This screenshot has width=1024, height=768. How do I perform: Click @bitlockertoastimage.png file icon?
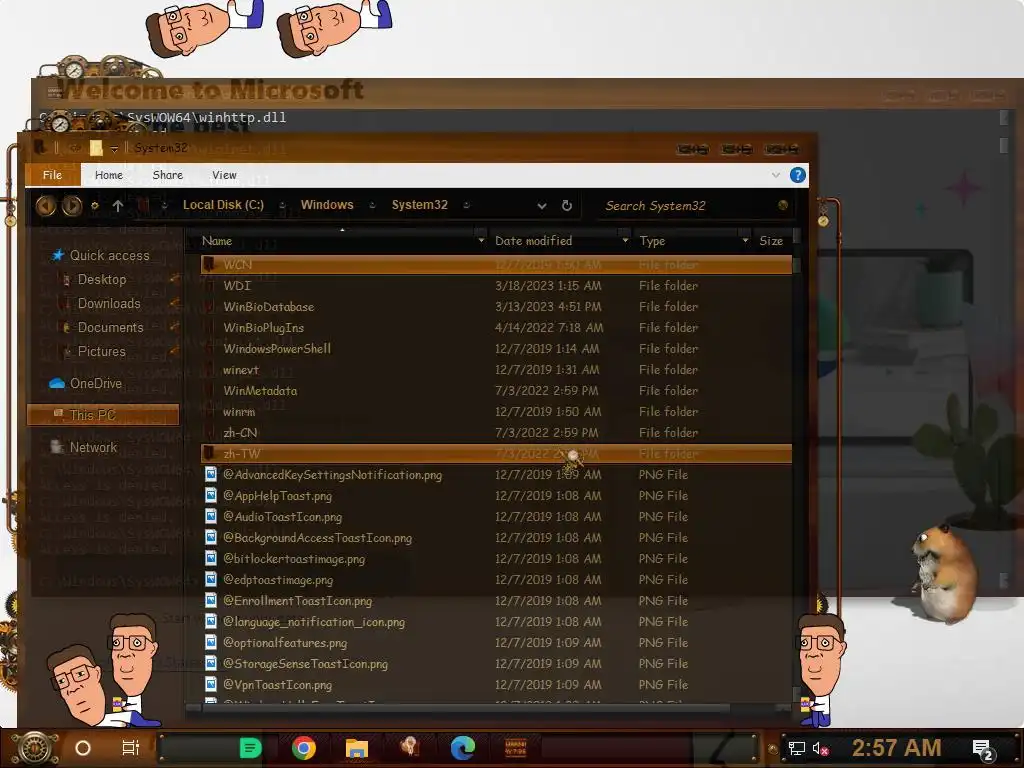coord(210,558)
